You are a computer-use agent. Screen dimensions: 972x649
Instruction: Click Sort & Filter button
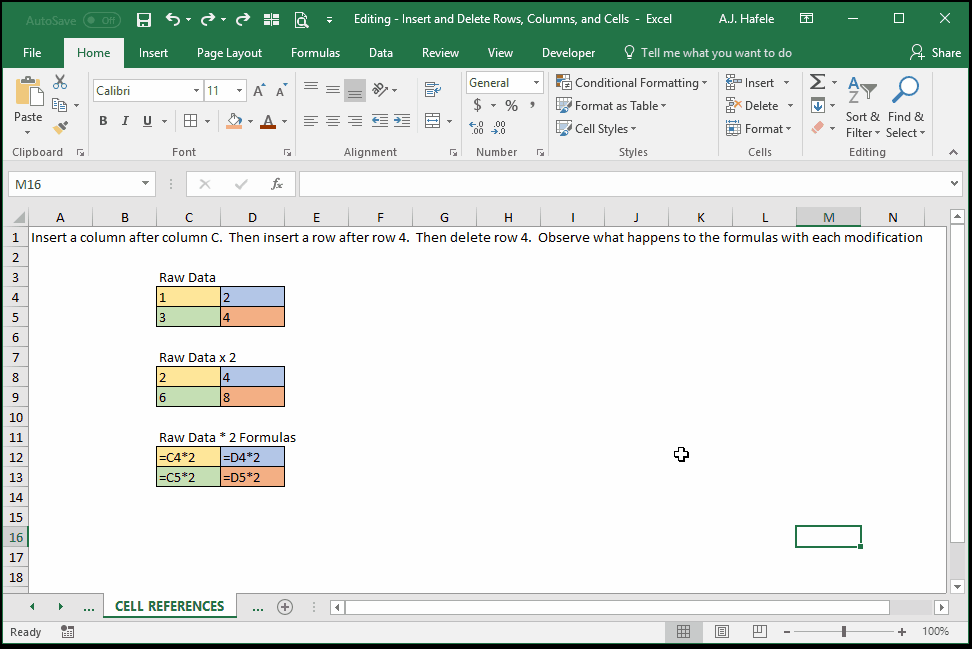(862, 107)
